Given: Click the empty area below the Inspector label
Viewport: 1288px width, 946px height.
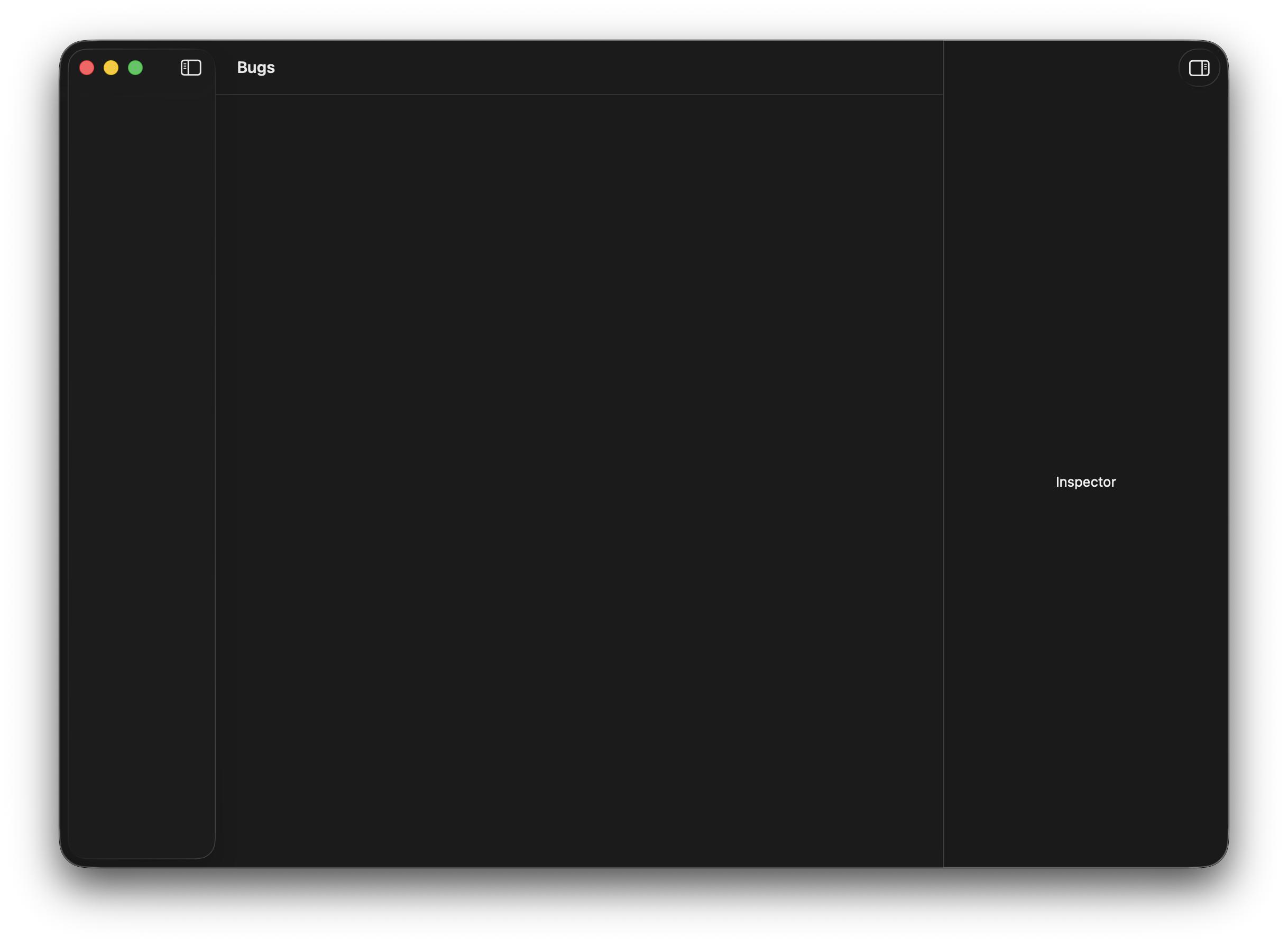Looking at the screenshot, I should (1085, 676).
